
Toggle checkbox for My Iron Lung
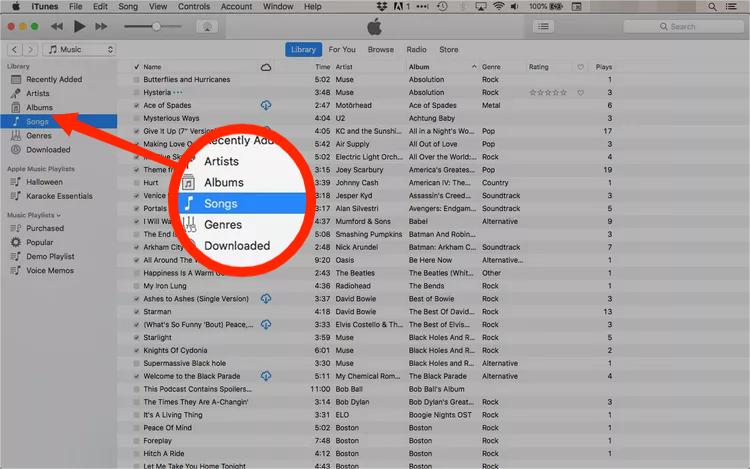[x=136, y=286]
